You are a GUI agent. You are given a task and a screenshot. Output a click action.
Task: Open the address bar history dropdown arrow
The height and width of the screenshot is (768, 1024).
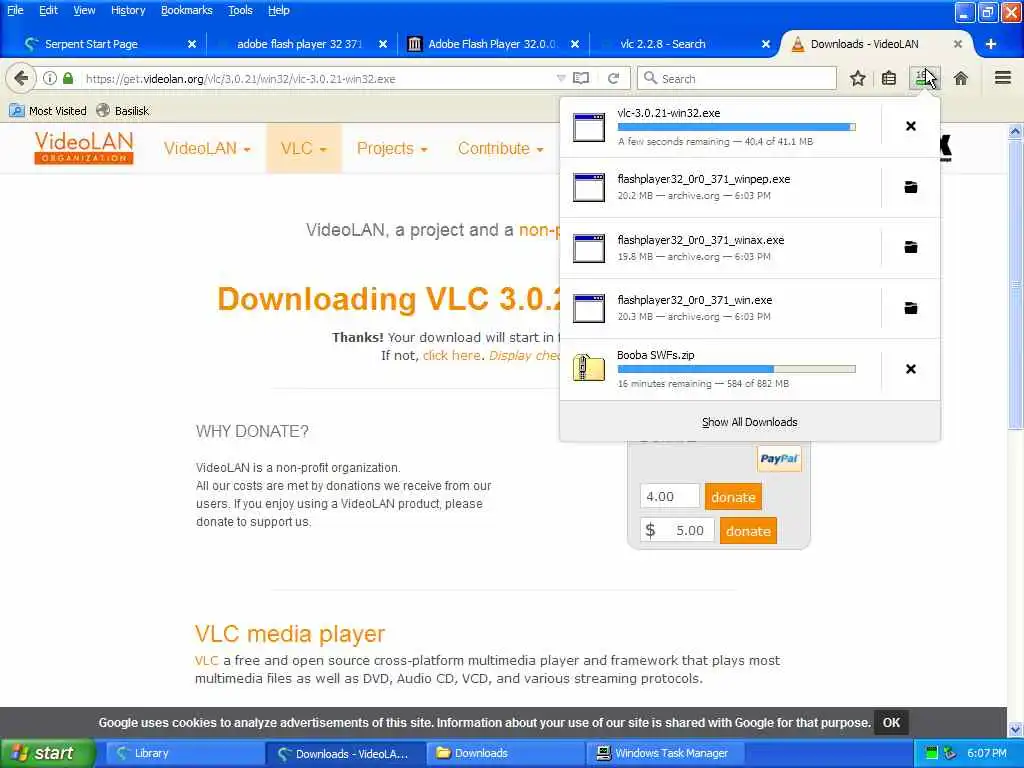561,78
